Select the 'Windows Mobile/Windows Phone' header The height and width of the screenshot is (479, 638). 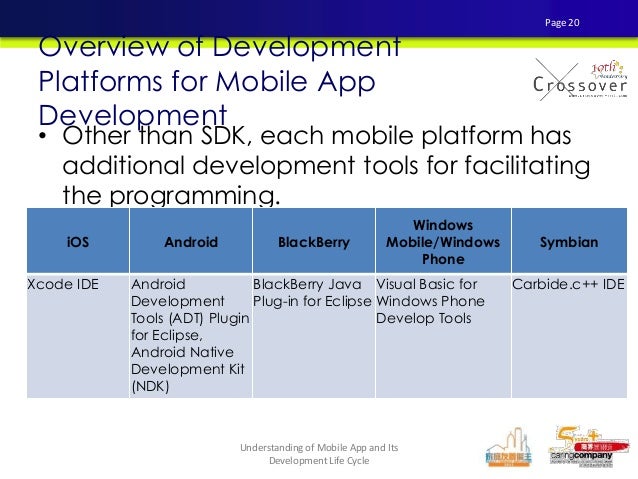(x=443, y=241)
